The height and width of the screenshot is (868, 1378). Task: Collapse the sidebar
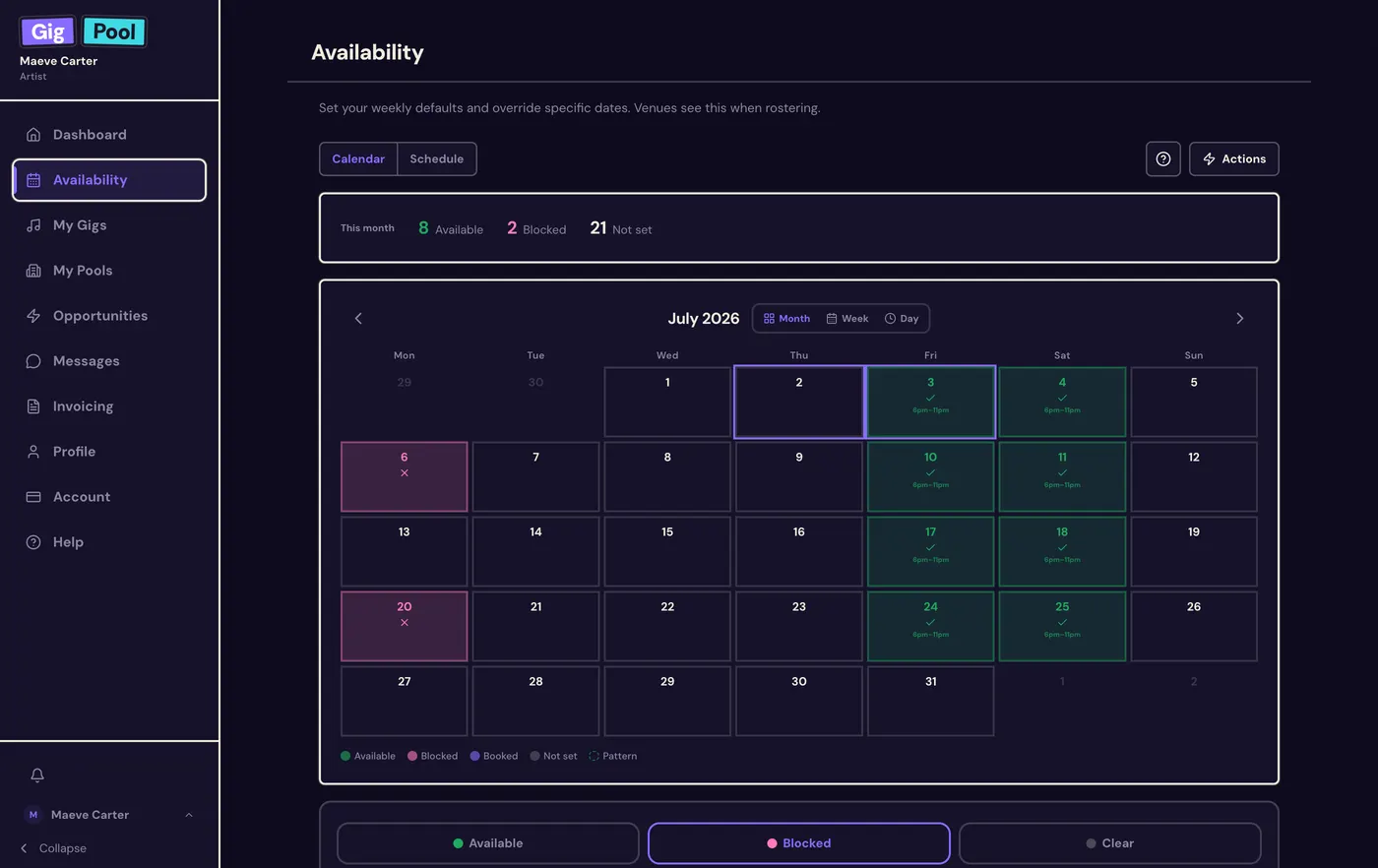[x=54, y=848]
